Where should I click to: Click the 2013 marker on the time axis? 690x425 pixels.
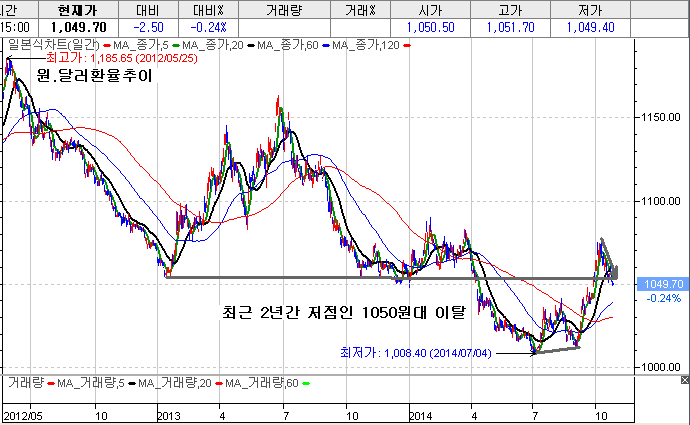click(169, 414)
